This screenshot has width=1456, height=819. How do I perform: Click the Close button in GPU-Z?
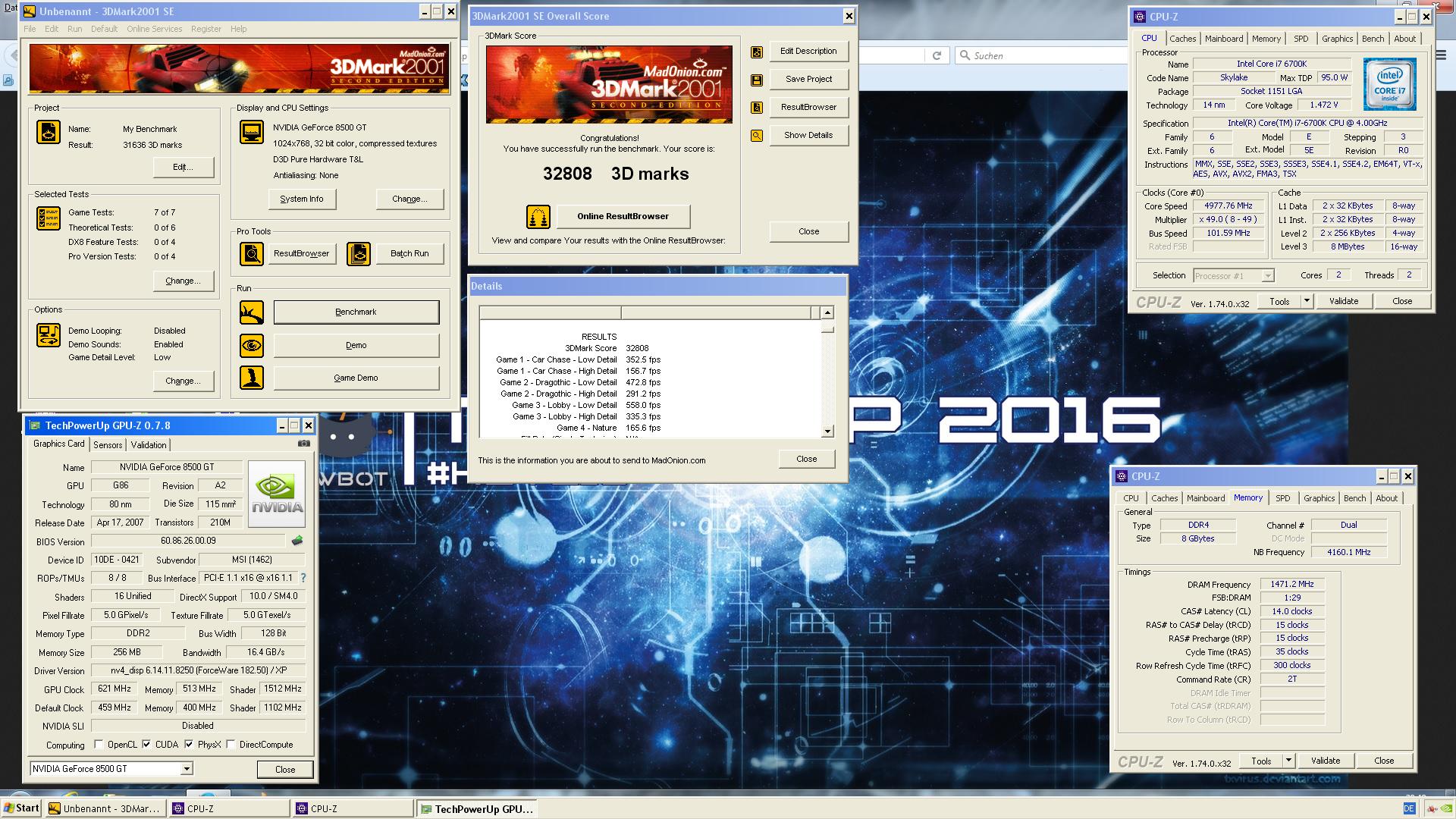285,769
